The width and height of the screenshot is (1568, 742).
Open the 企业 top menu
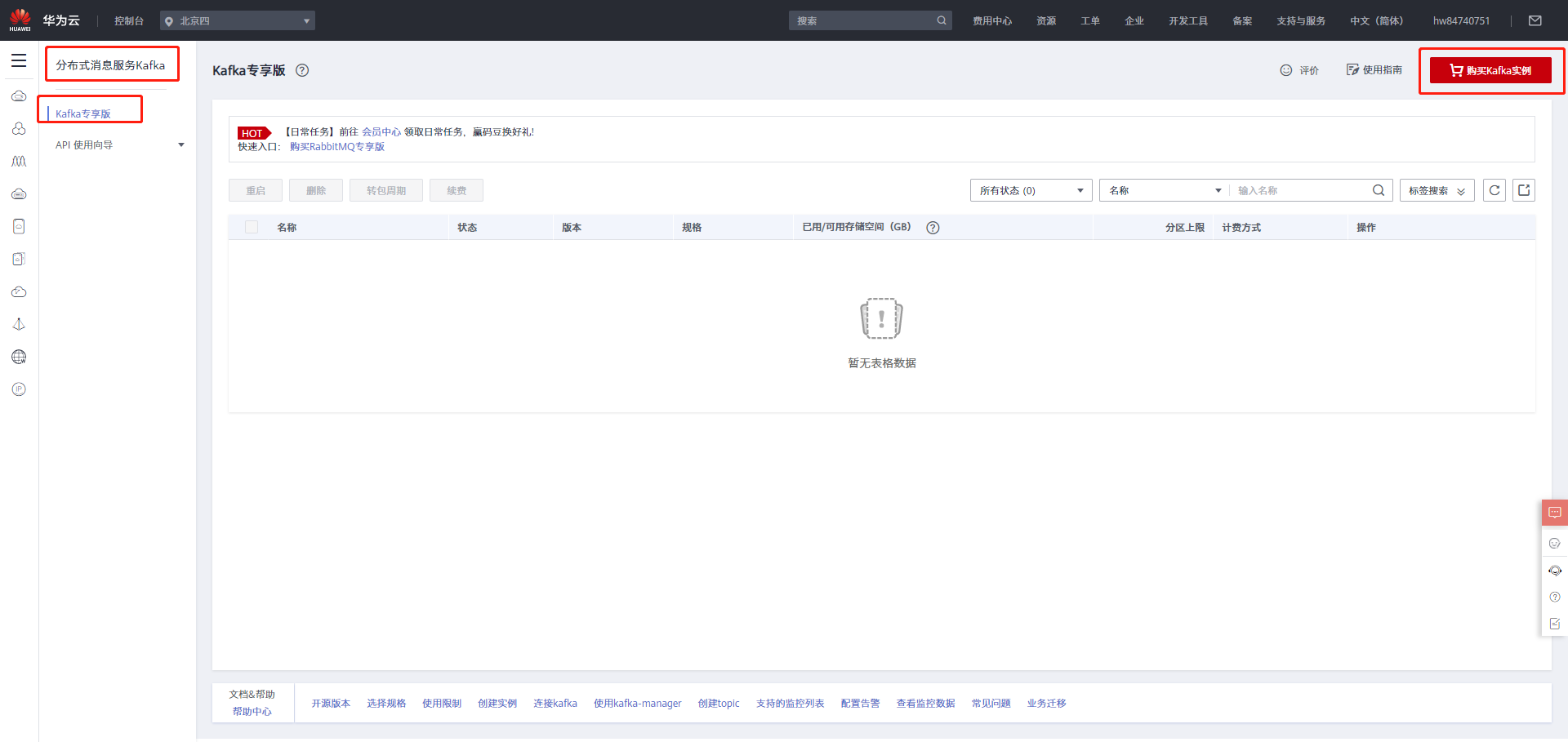click(1134, 20)
